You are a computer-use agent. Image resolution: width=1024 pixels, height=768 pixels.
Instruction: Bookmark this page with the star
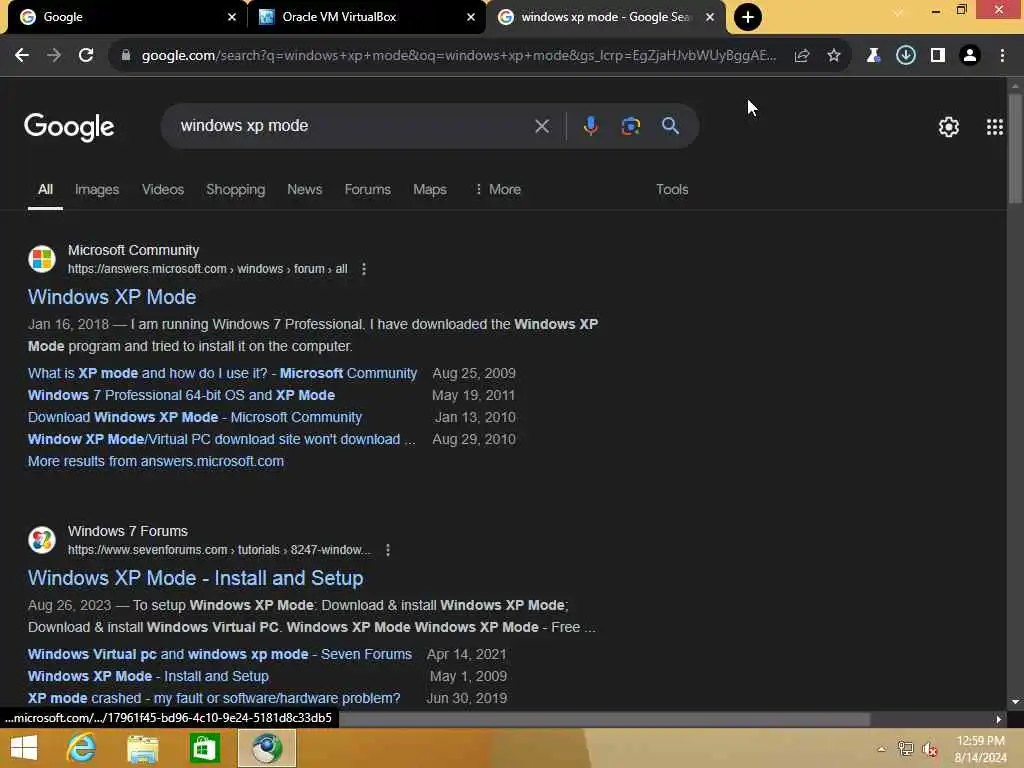point(834,56)
